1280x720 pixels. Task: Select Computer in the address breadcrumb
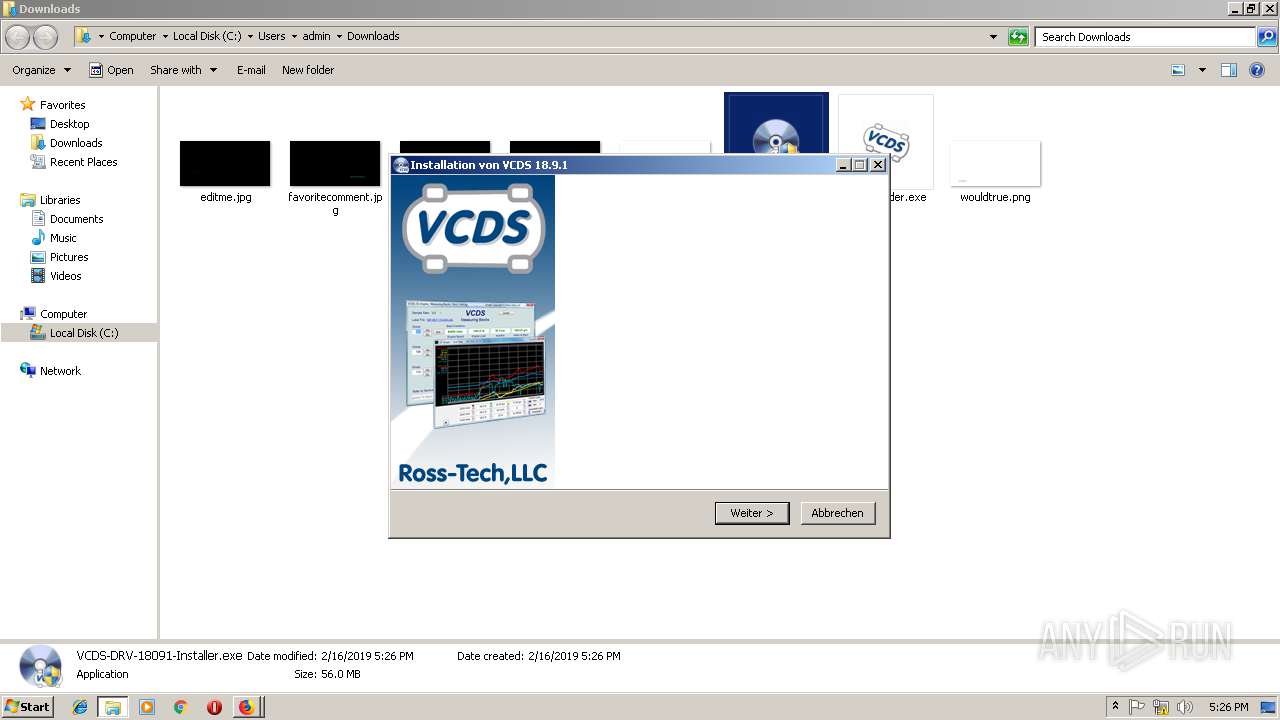pos(132,36)
